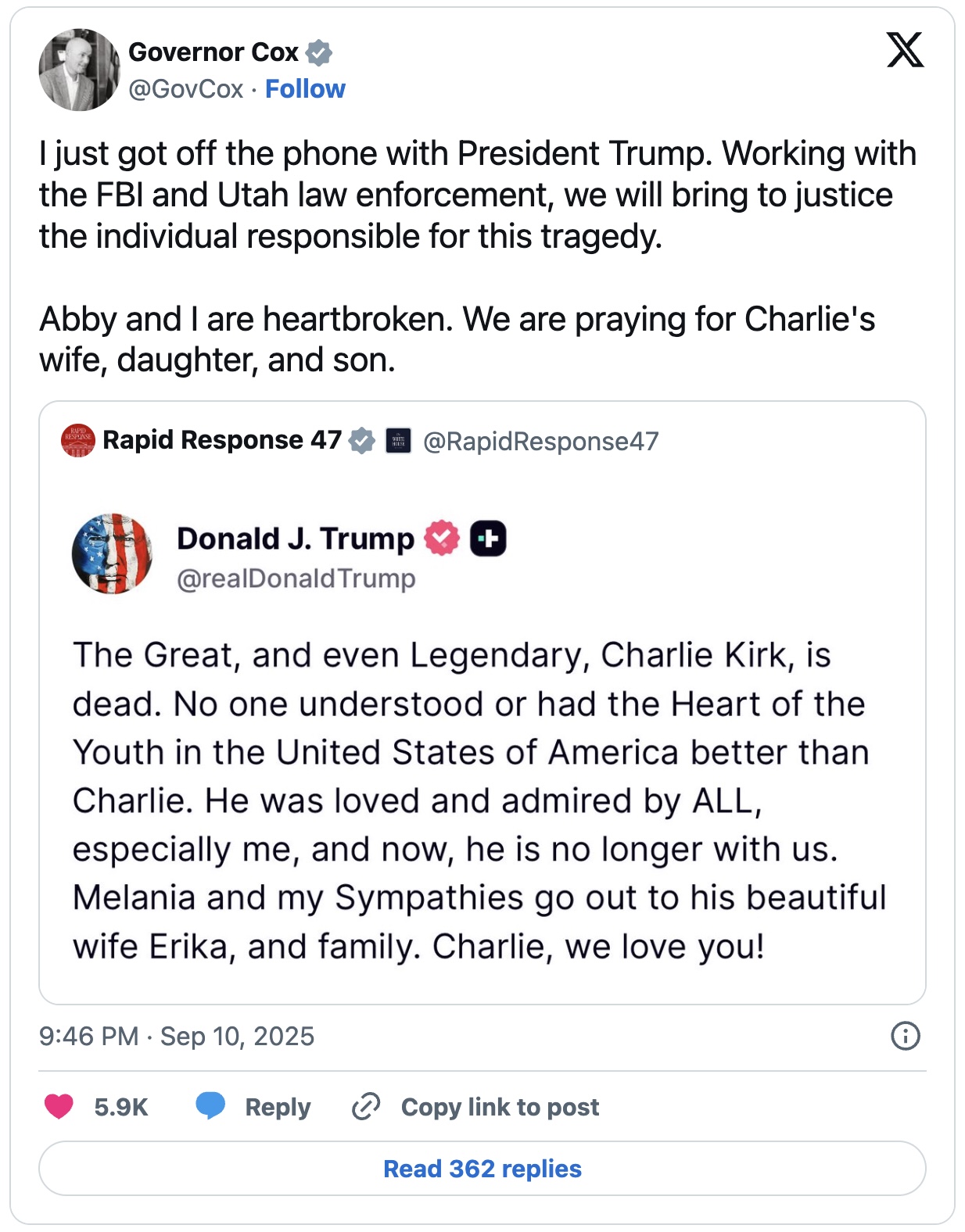This screenshot has width=965, height=1232.
Task: Click the X logo icon
Action: click(x=905, y=51)
